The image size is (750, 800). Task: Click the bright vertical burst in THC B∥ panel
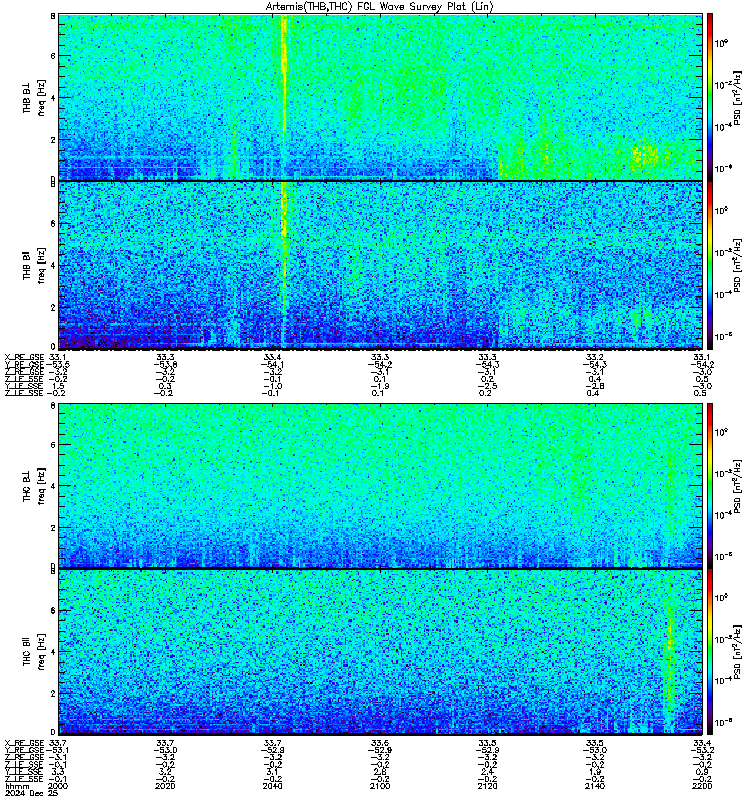click(670, 658)
